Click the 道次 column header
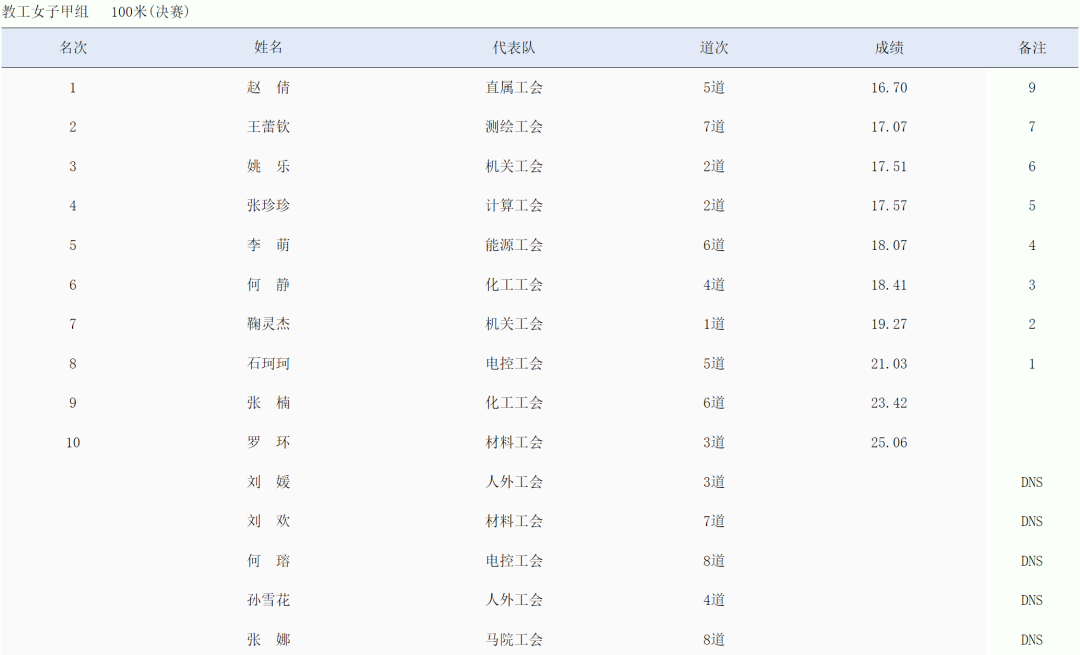The height and width of the screenshot is (655, 1080). click(x=714, y=48)
